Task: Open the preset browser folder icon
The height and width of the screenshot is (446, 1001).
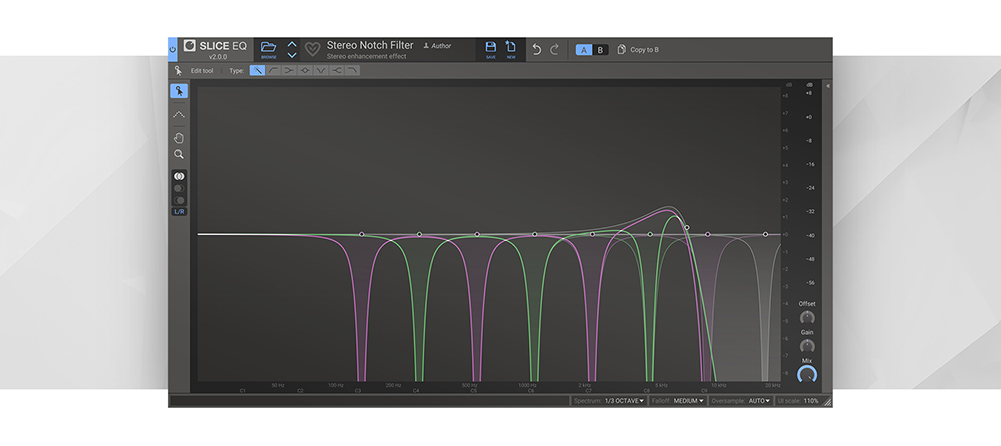Action: click(x=267, y=48)
